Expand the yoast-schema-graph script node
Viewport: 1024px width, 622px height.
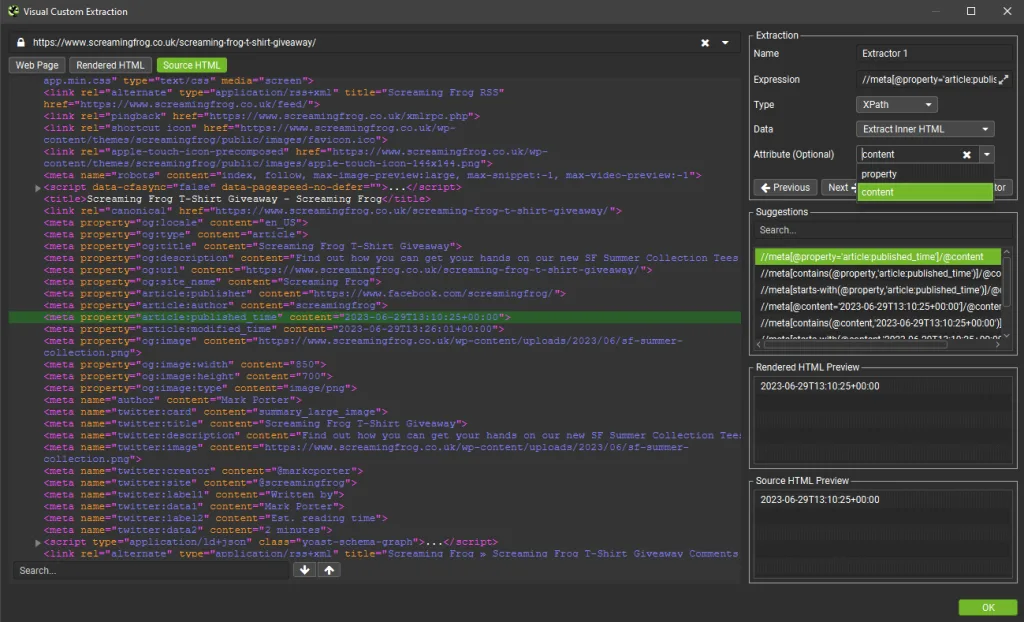(x=38, y=542)
